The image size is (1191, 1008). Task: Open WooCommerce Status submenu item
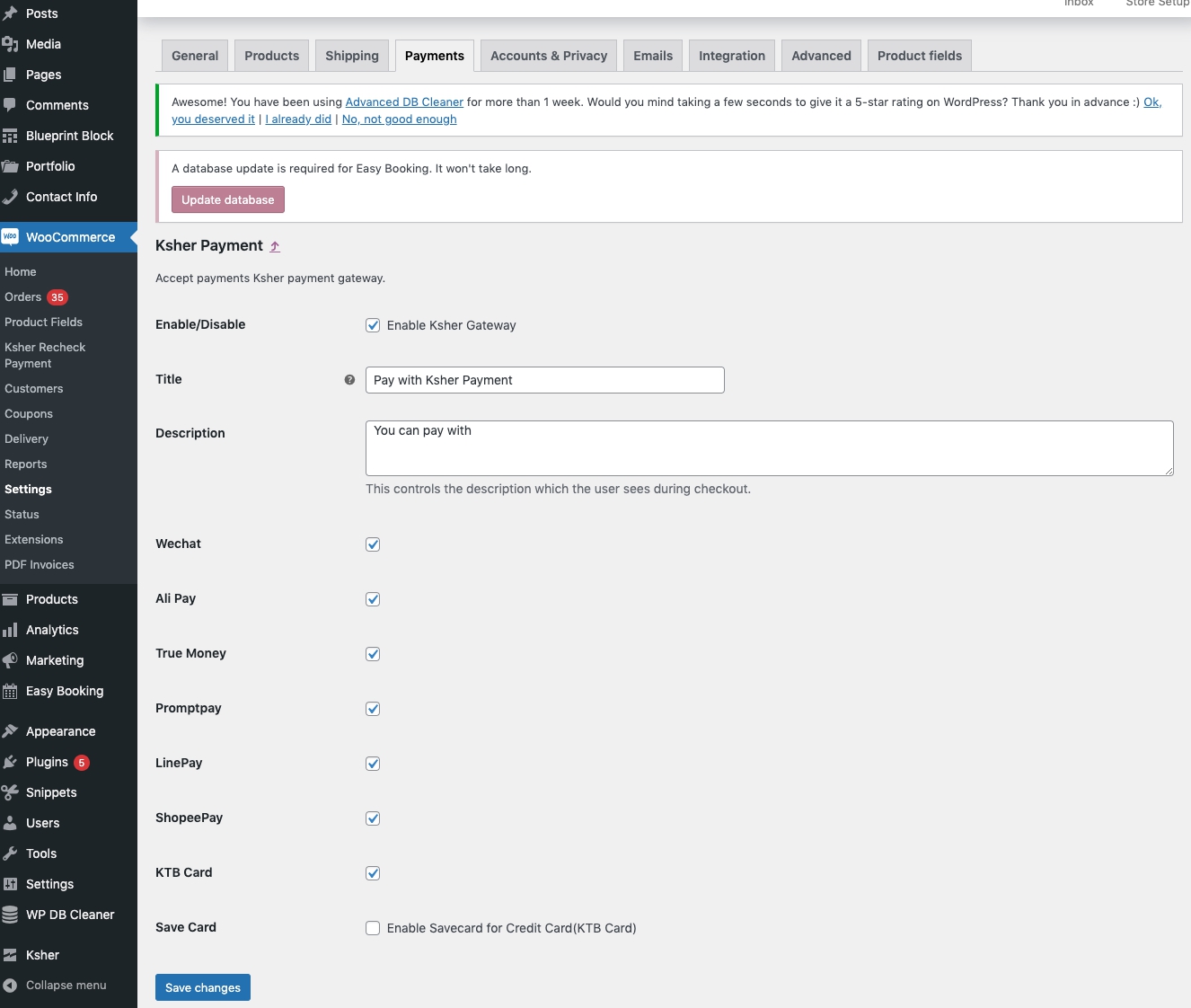(22, 515)
